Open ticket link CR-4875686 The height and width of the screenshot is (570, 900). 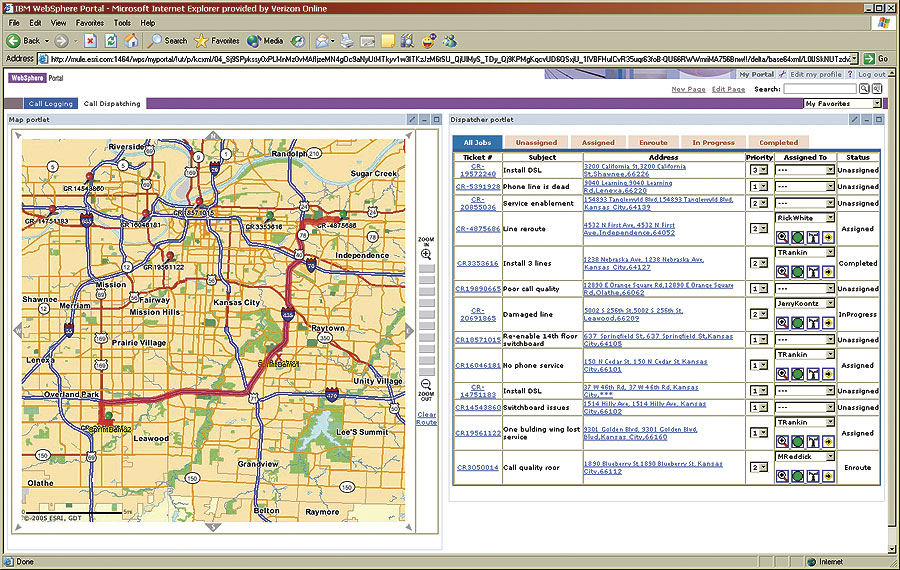tap(478, 229)
